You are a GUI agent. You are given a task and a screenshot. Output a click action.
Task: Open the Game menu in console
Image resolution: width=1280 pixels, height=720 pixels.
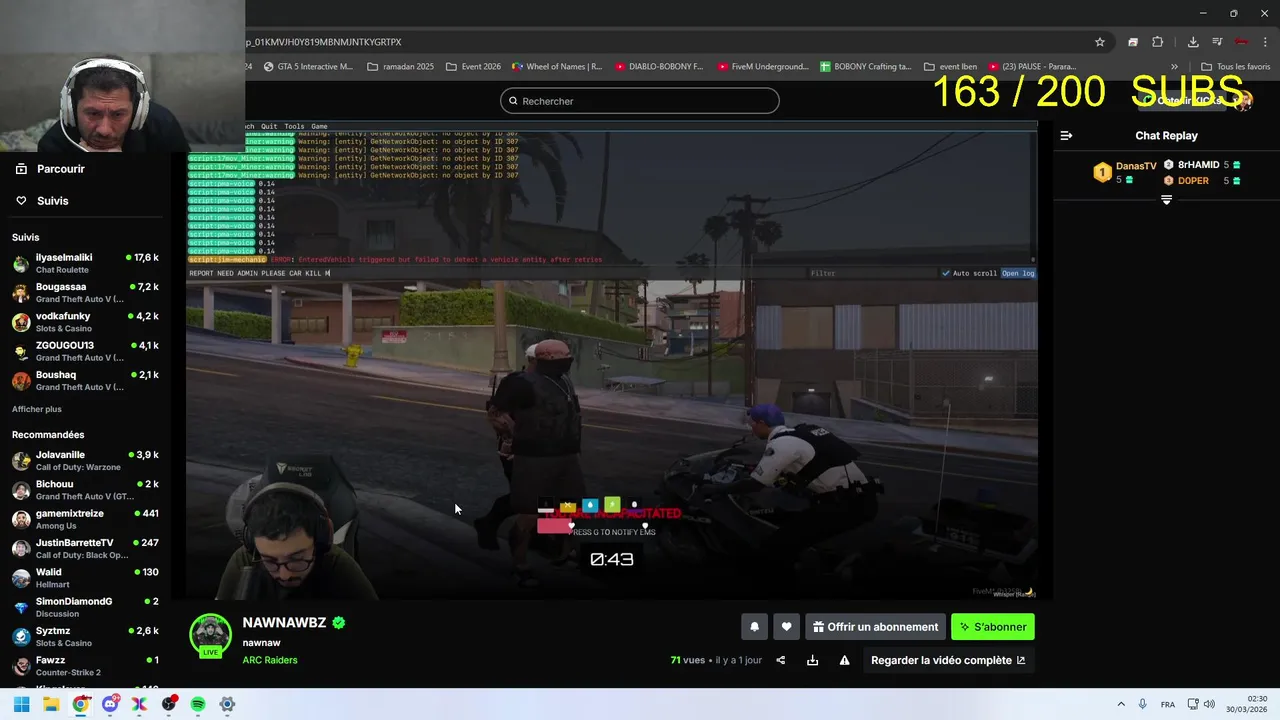tap(319, 127)
